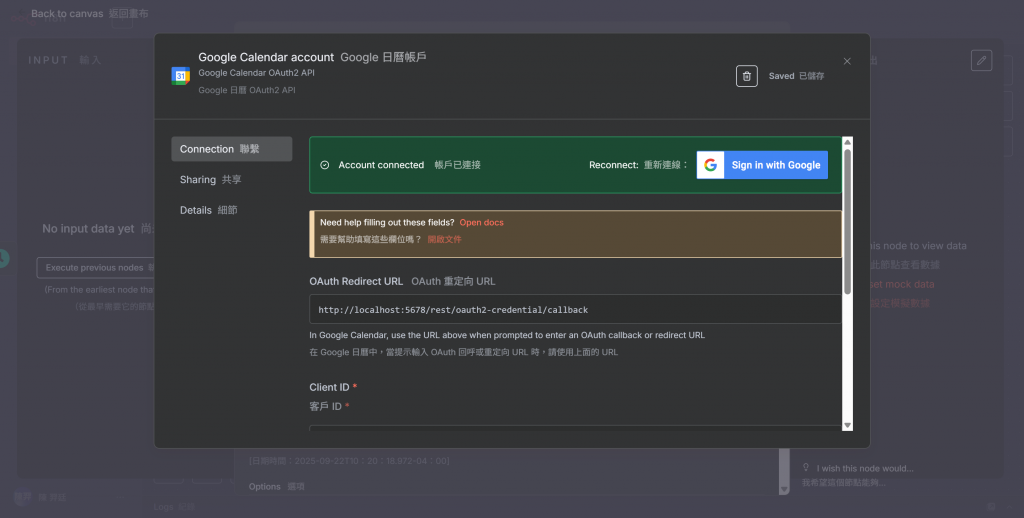Click the edit pencil icon in background panel
Screen dimensions: 1024x518
[982, 61]
